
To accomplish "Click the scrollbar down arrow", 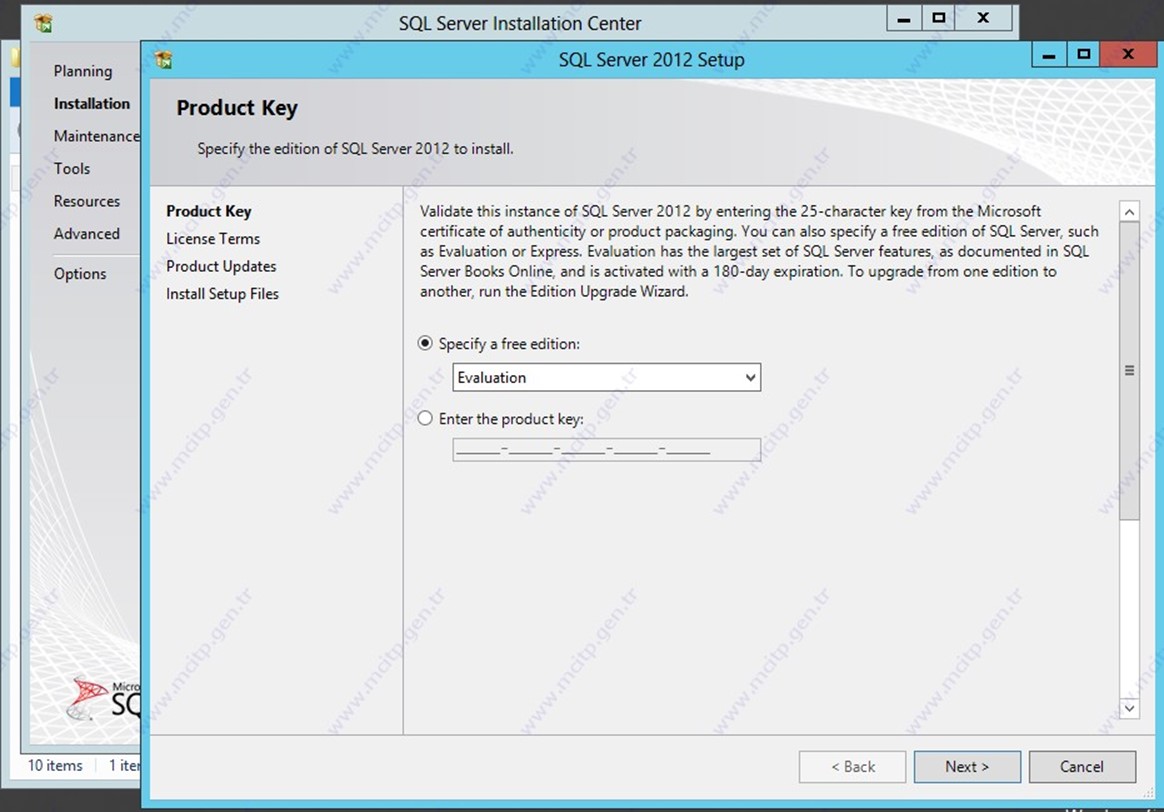I will 1129,708.
